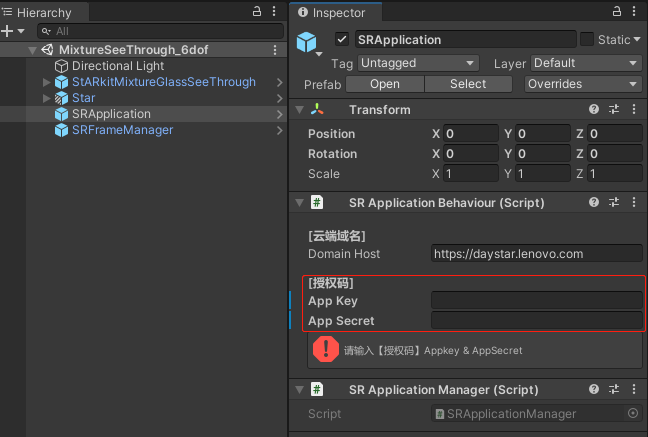Enable the Static checkbox
The image size is (648, 437).
click(587, 39)
